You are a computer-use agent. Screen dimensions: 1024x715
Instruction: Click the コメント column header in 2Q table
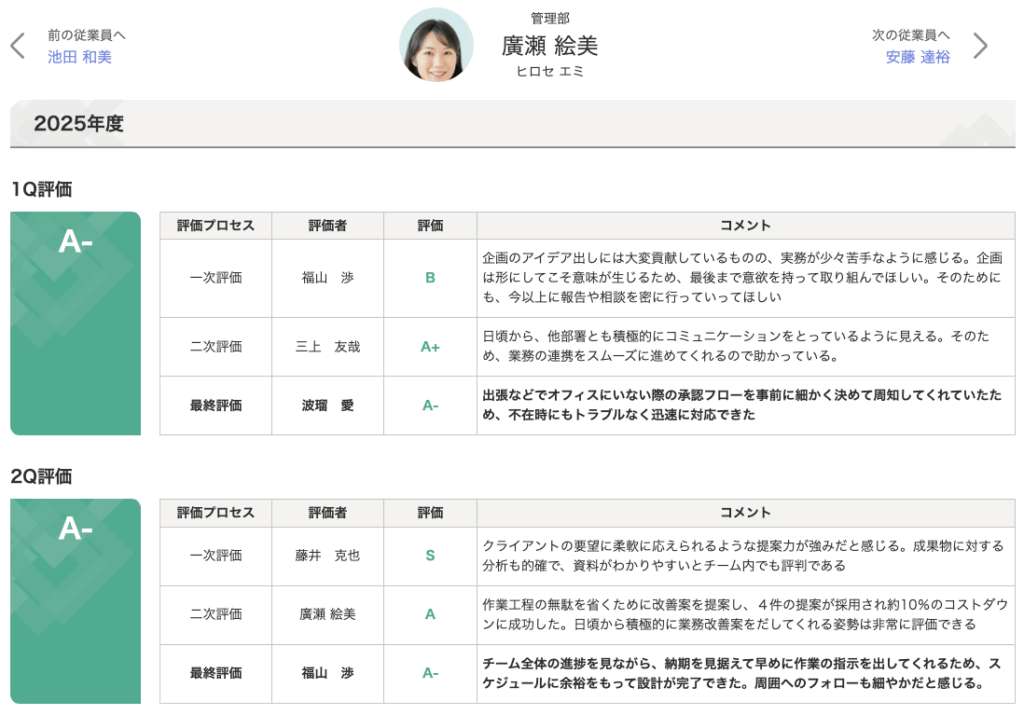tap(745, 513)
